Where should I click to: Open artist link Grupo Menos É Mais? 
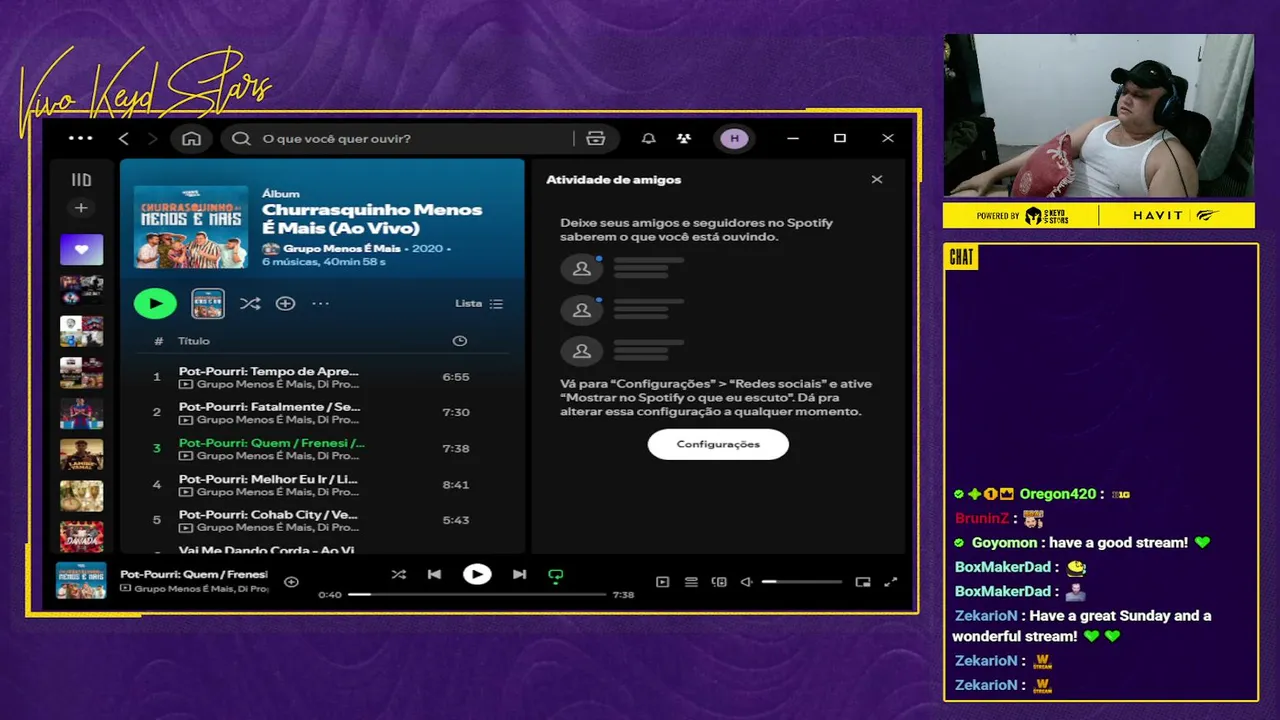point(341,248)
